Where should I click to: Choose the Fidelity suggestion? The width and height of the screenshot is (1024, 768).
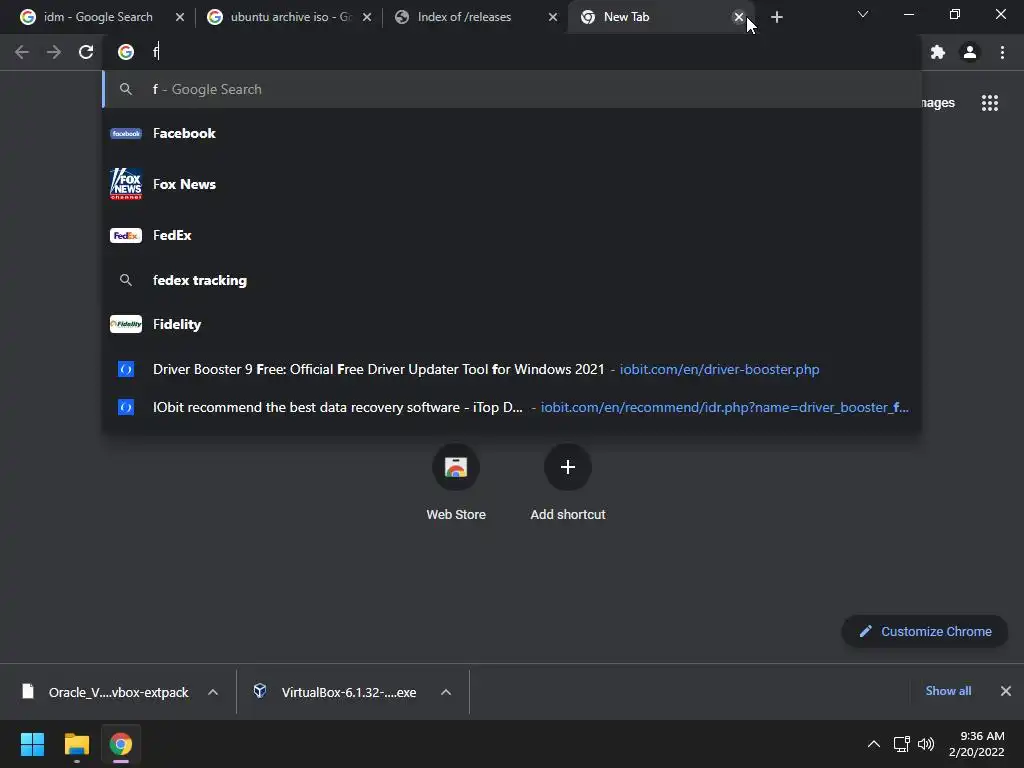[512, 324]
